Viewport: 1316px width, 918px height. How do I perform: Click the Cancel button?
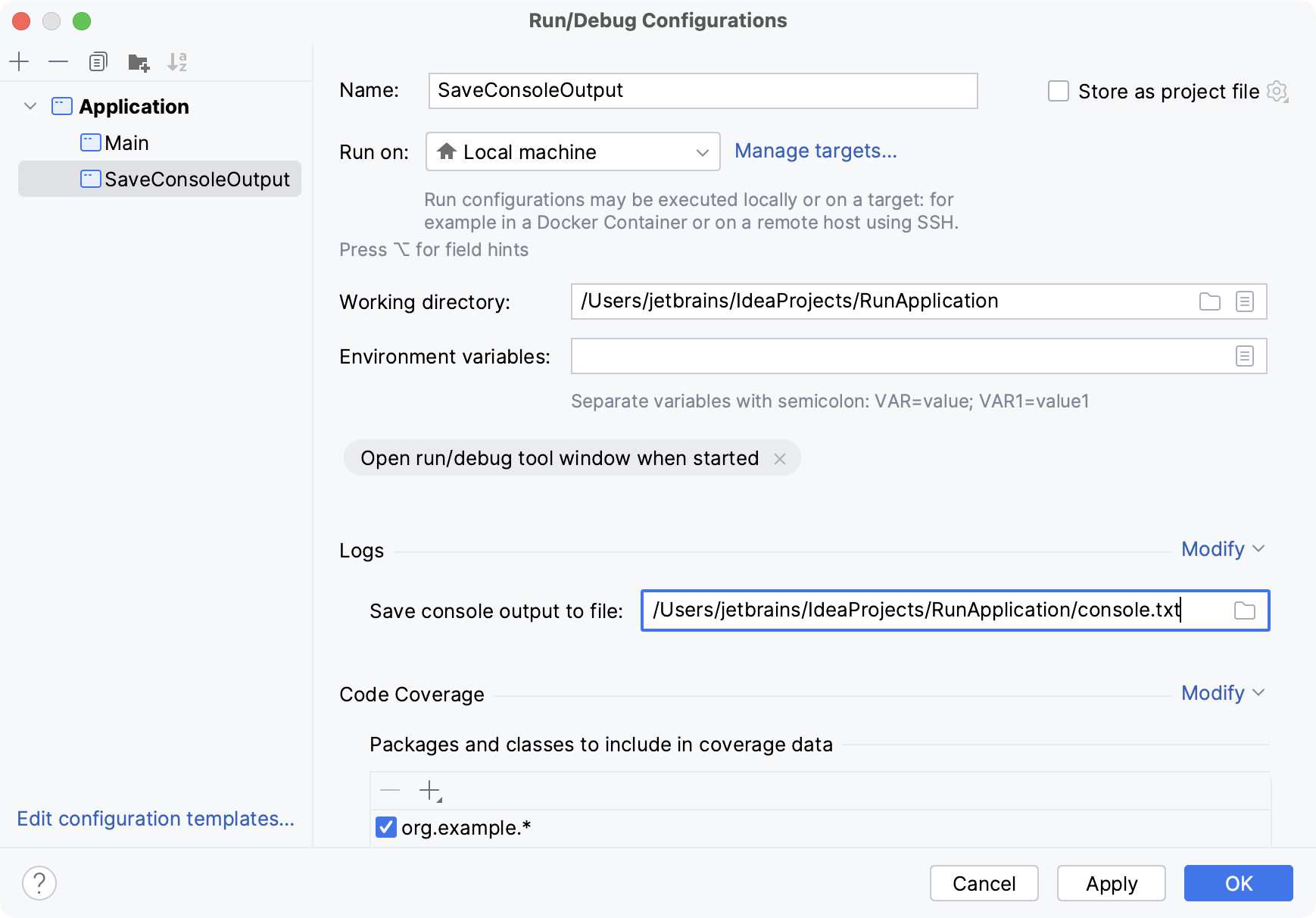(x=984, y=883)
